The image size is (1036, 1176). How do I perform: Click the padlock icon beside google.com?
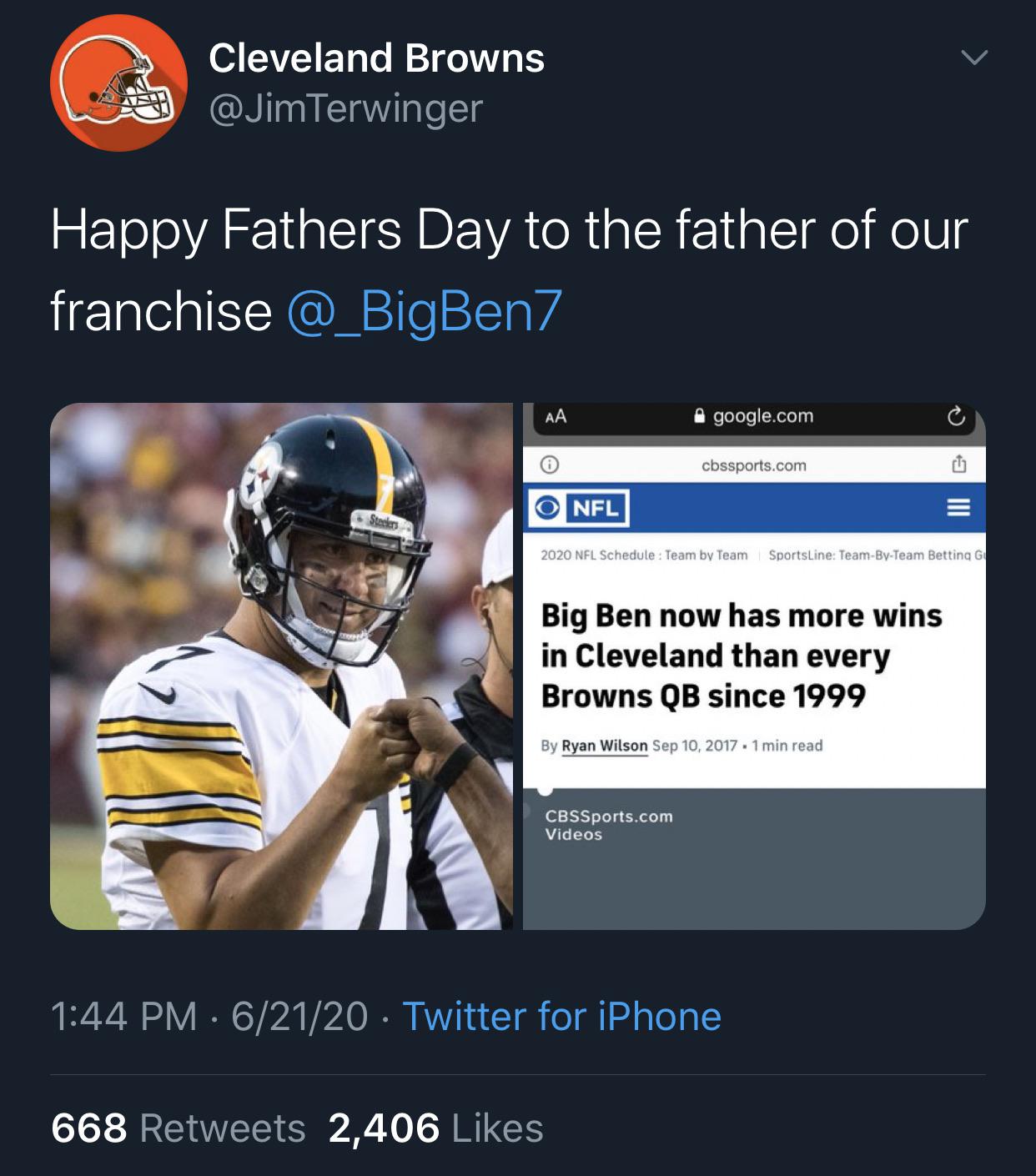[x=702, y=417]
